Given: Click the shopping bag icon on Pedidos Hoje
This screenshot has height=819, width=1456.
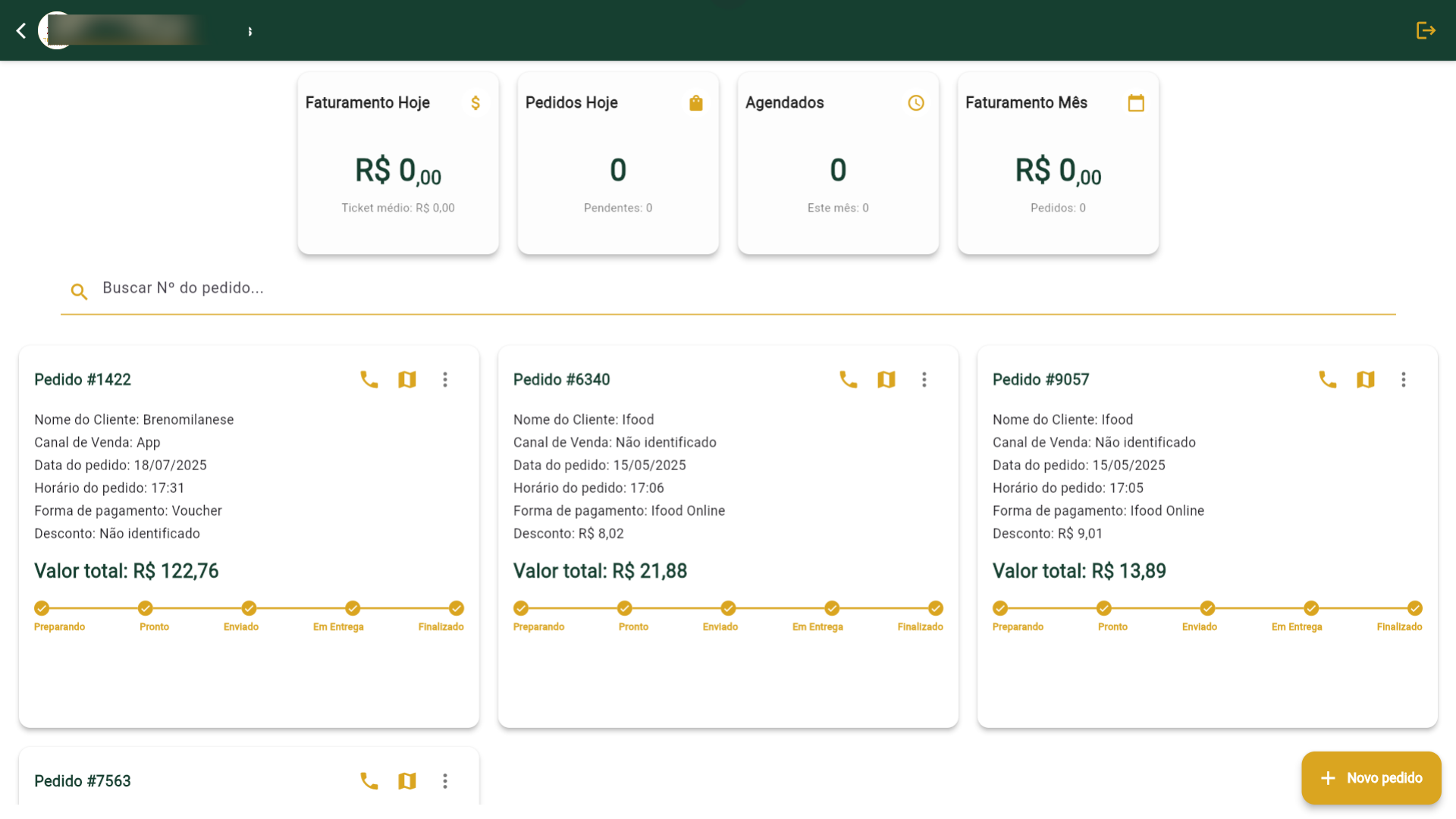Looking at the screenshot, I should coord(696,102).
